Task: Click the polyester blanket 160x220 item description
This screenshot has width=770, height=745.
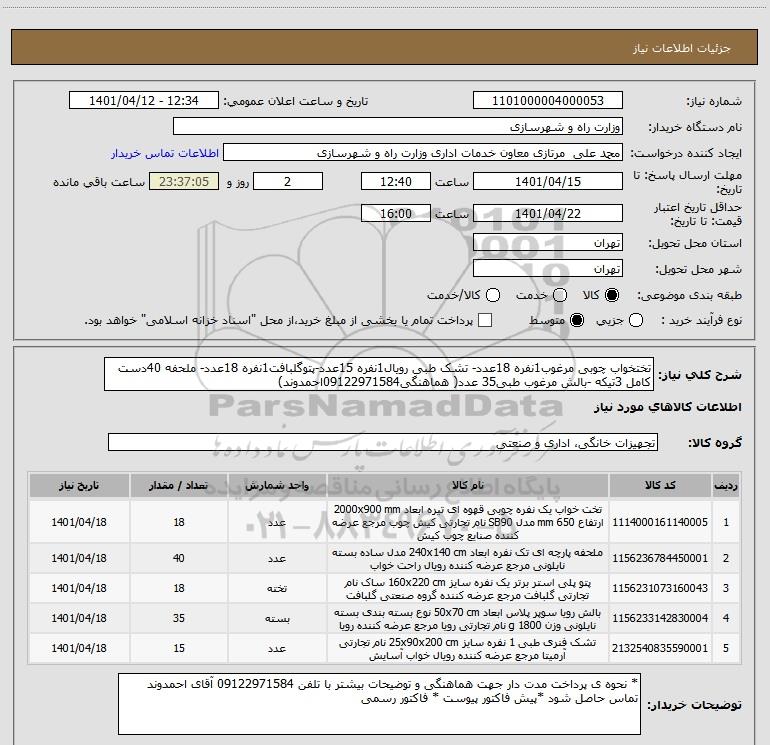Action: (468, 588)
